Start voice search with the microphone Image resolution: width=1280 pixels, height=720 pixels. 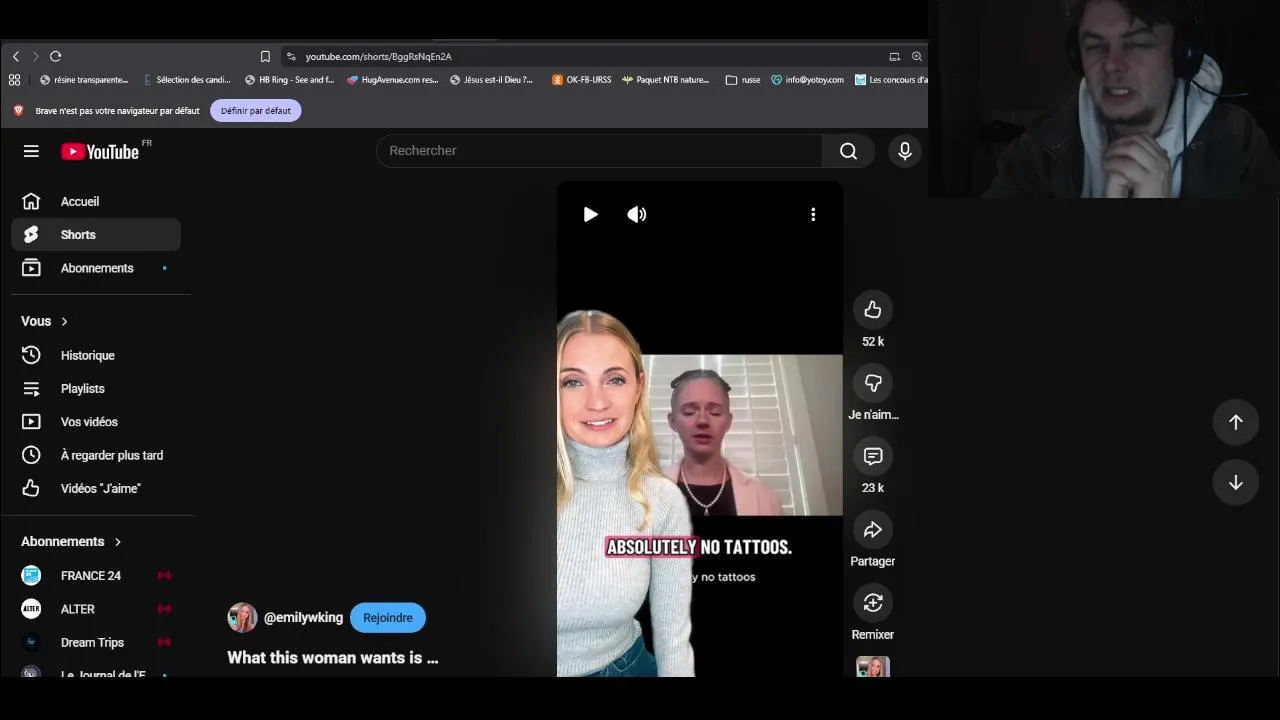pos(905,151)
